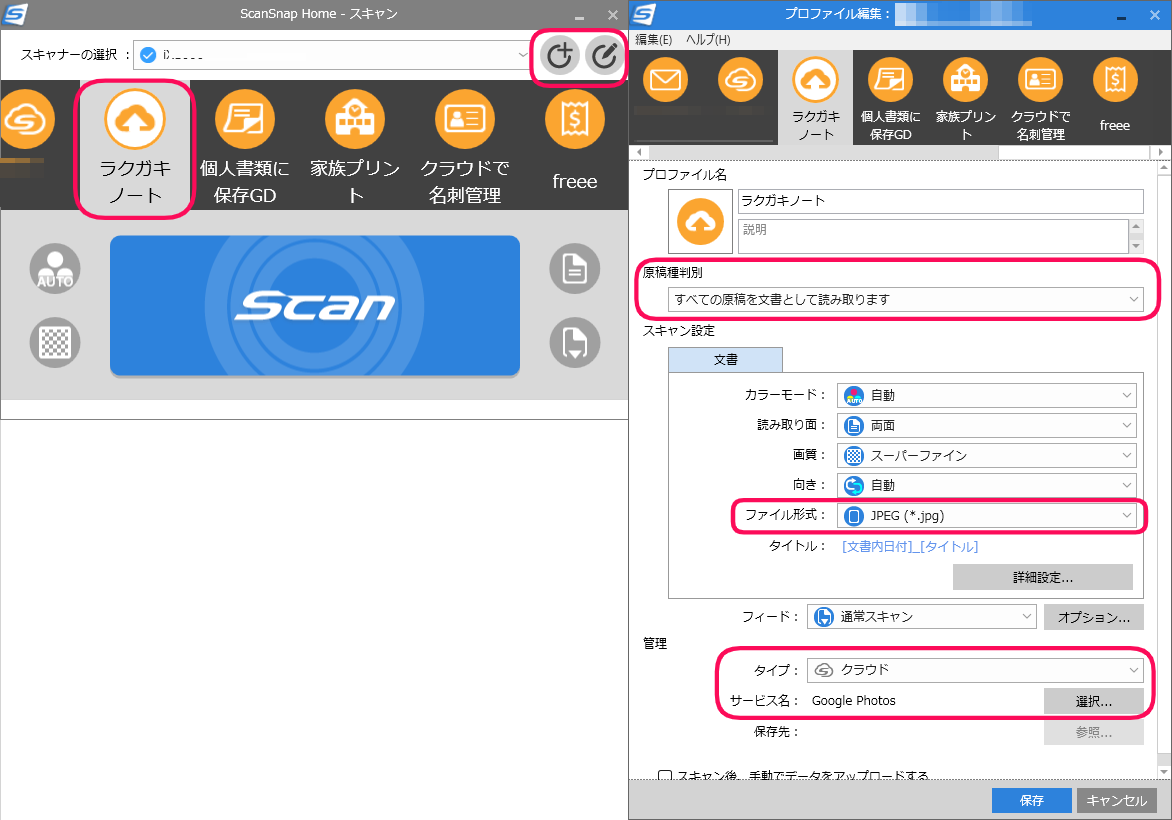This screenshot has width=1172, height=820.
Task: Open the 画質 dropdown set to スーパーファイン
Action: coord(987,455)
